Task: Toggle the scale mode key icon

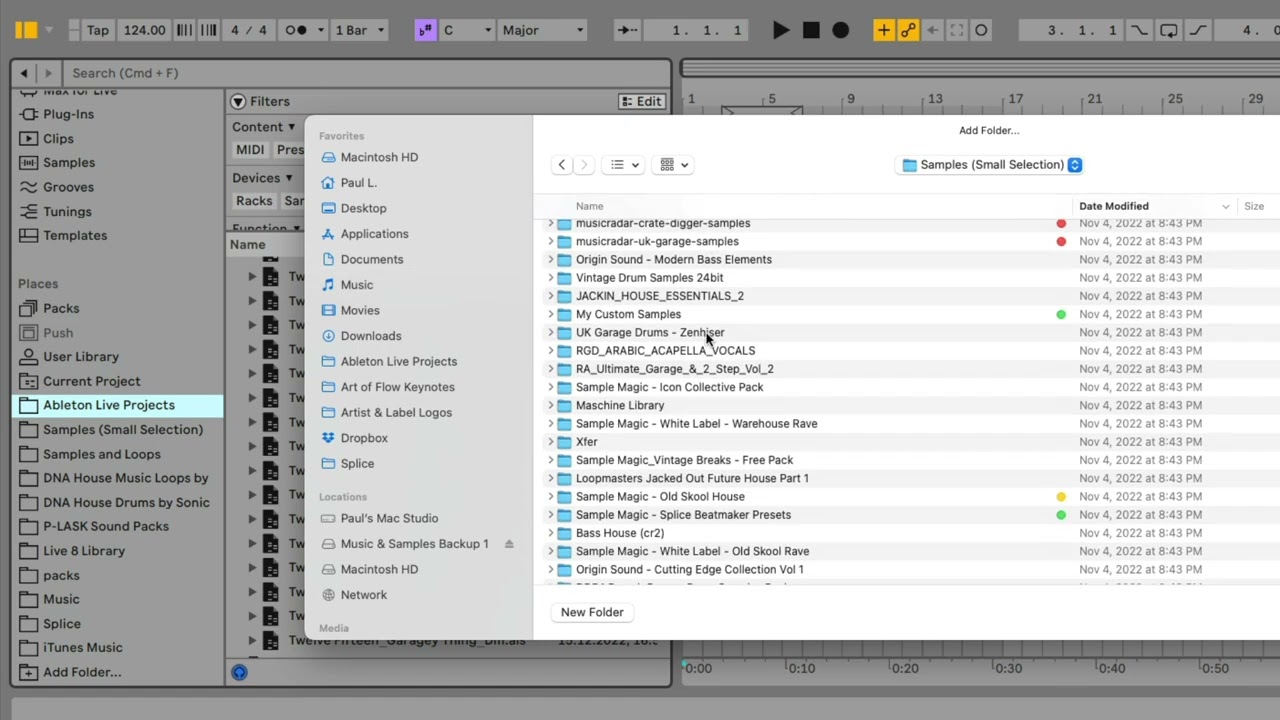Action: 425,30
